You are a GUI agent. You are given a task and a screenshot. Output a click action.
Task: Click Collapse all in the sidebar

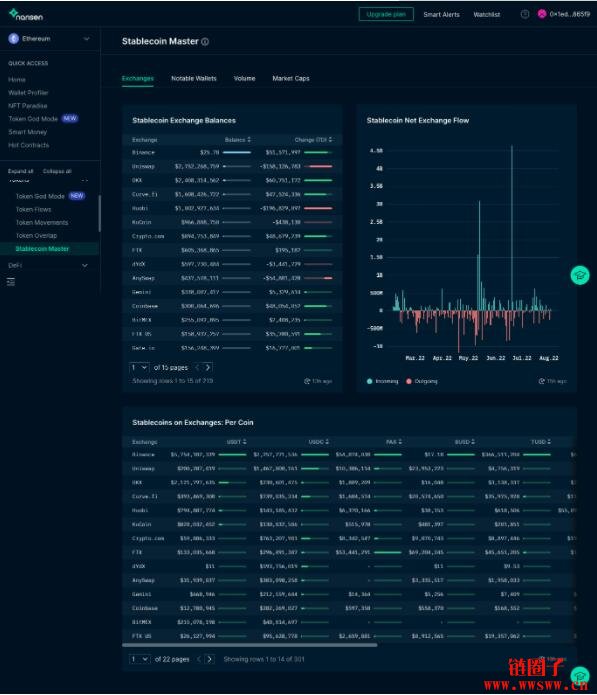(x=57, y=171)
